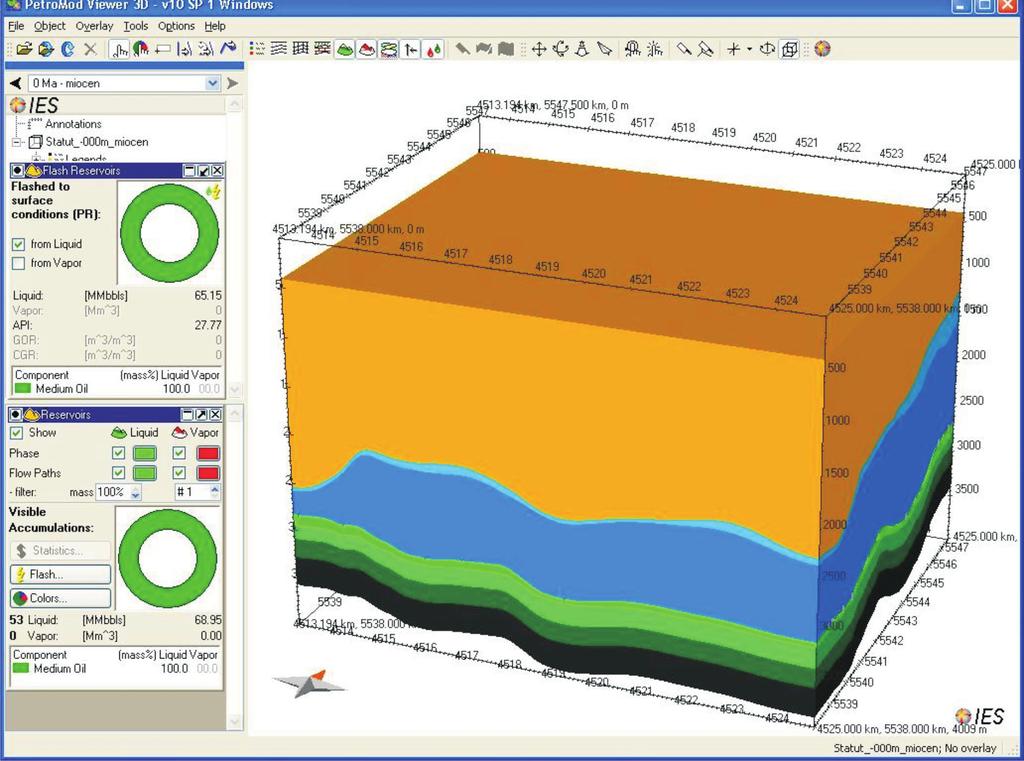Open the Object menu

coord(50,26)
